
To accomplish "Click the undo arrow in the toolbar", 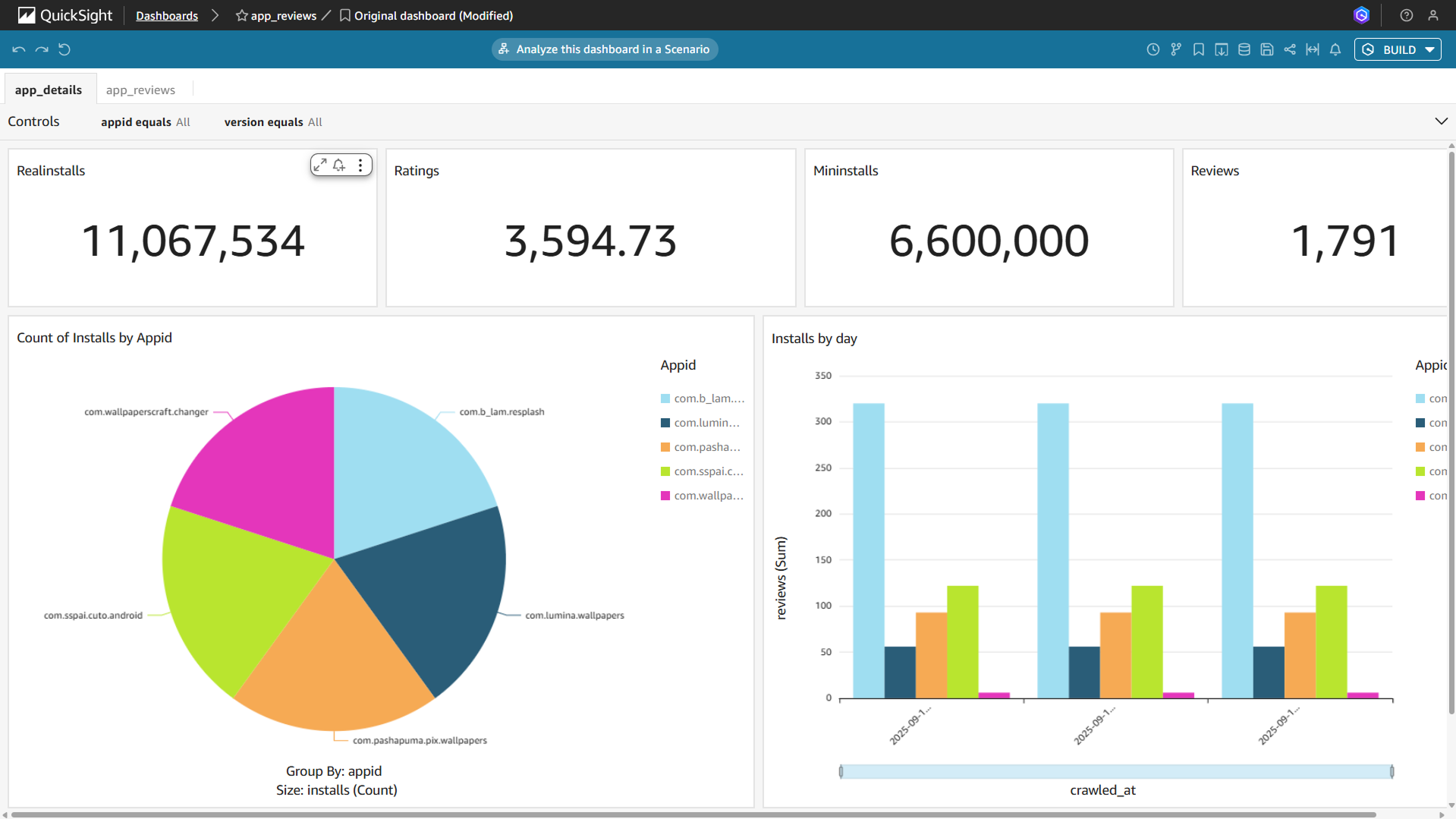I will [19, 49].
